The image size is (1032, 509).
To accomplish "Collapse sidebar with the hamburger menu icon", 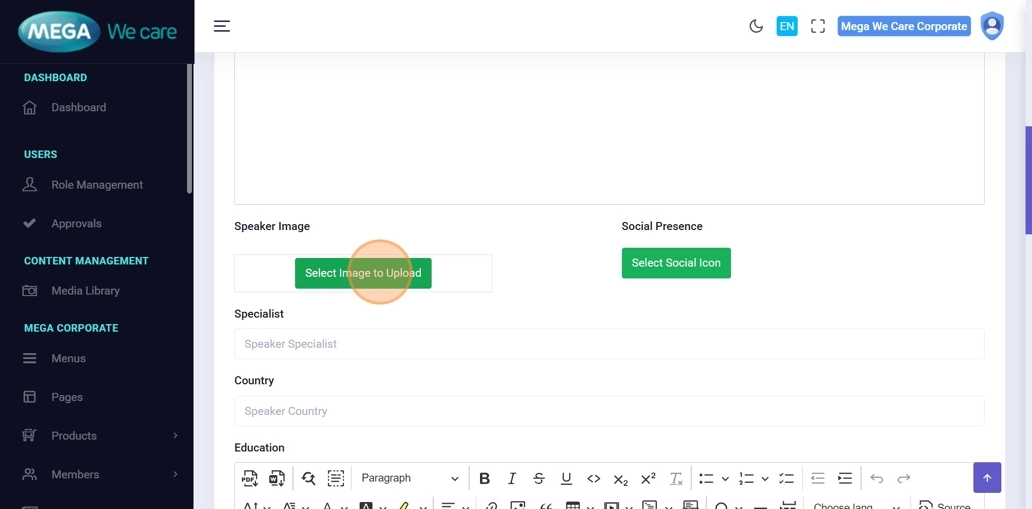I will [222, 26].
